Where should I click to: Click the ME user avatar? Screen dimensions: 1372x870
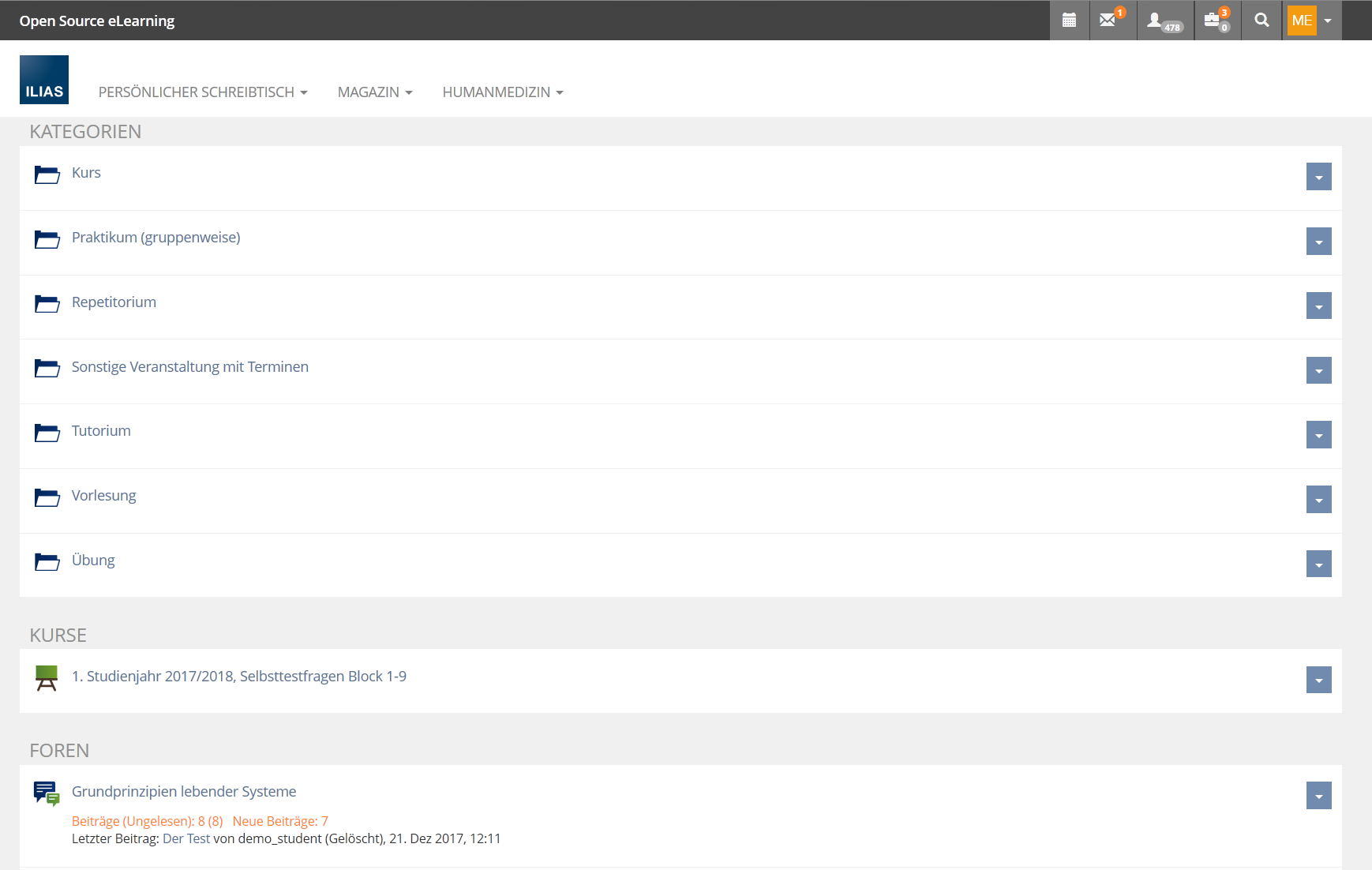pos(1302,21)
